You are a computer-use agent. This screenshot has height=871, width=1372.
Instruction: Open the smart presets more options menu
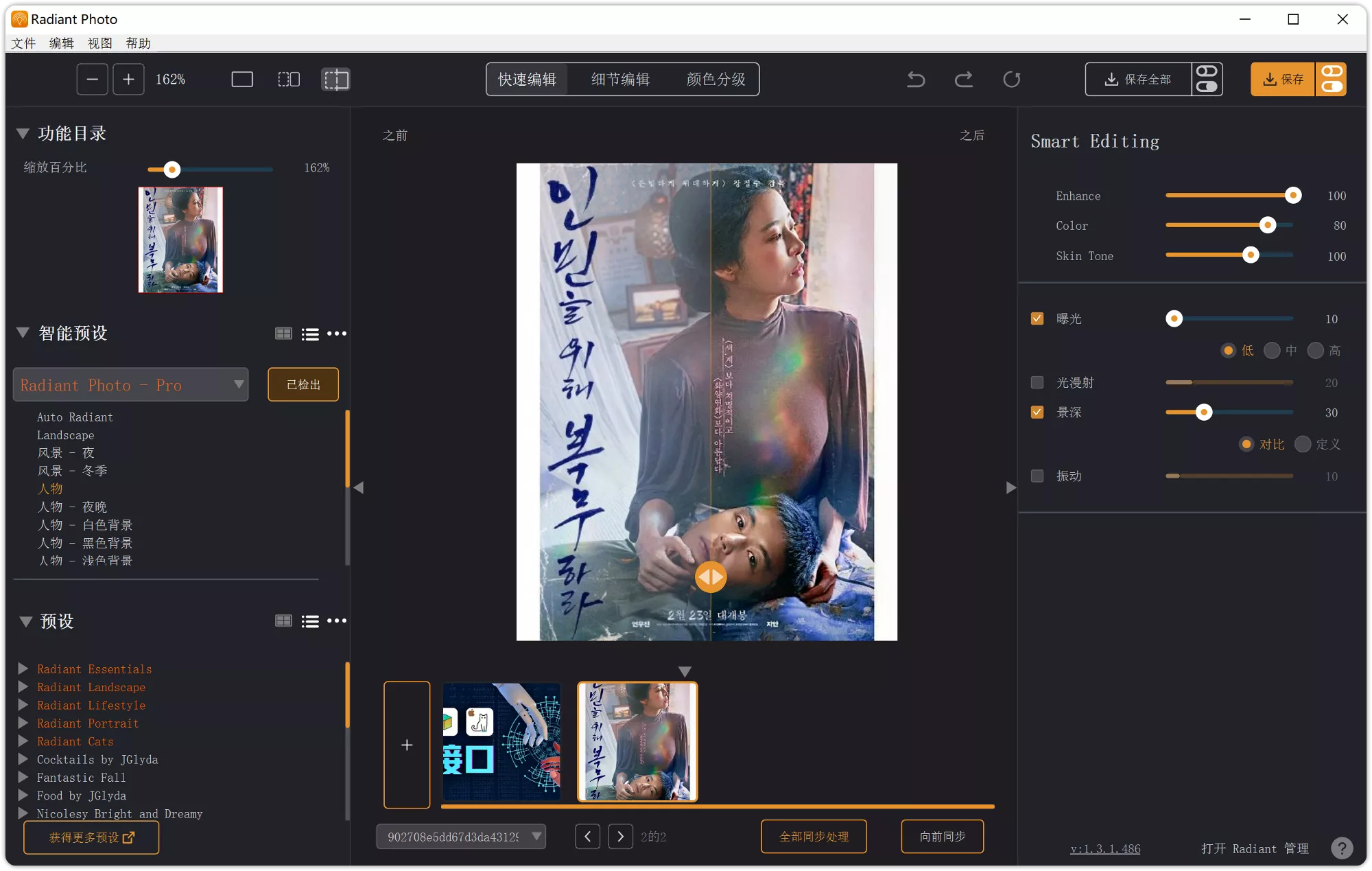pos(337,334)
